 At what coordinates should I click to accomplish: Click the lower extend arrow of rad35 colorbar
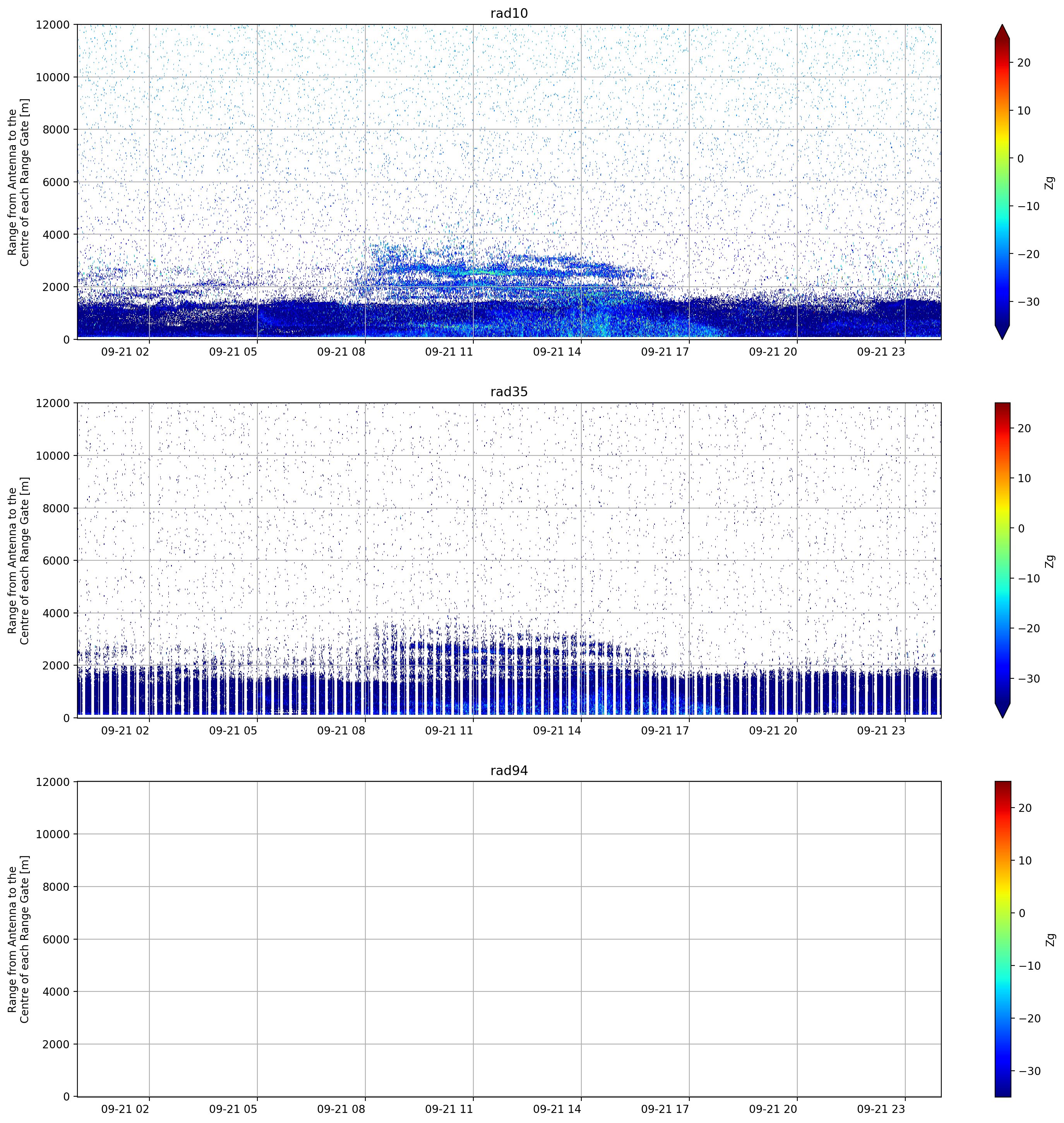pyautogui.click(x=1002, y=710)
